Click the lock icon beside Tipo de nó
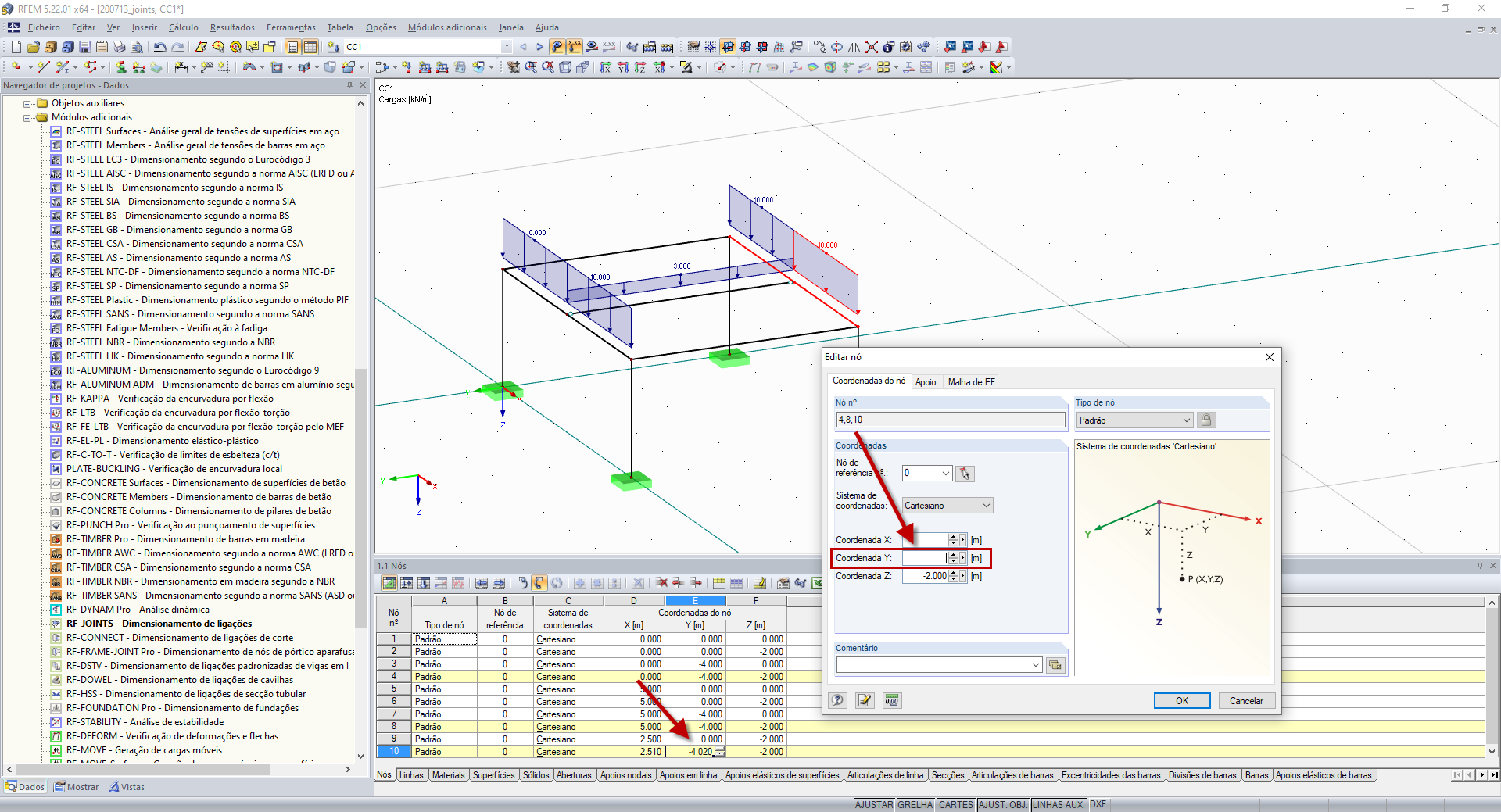The width and height of the screenshot is (1501, 812). coord(1206,420)
